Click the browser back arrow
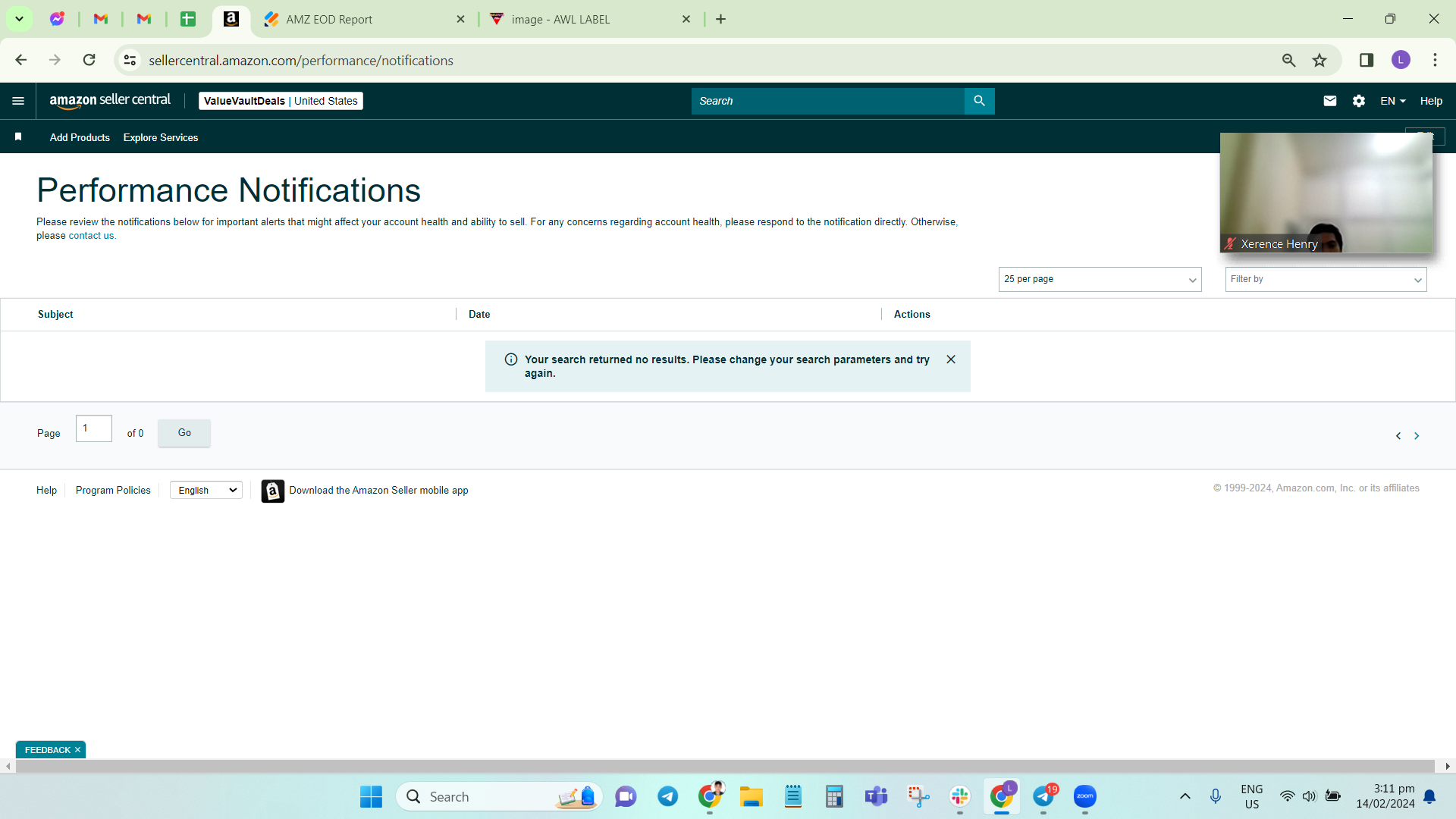The height and width of the screenshot is (819, 1456). [x=21, y=60]
